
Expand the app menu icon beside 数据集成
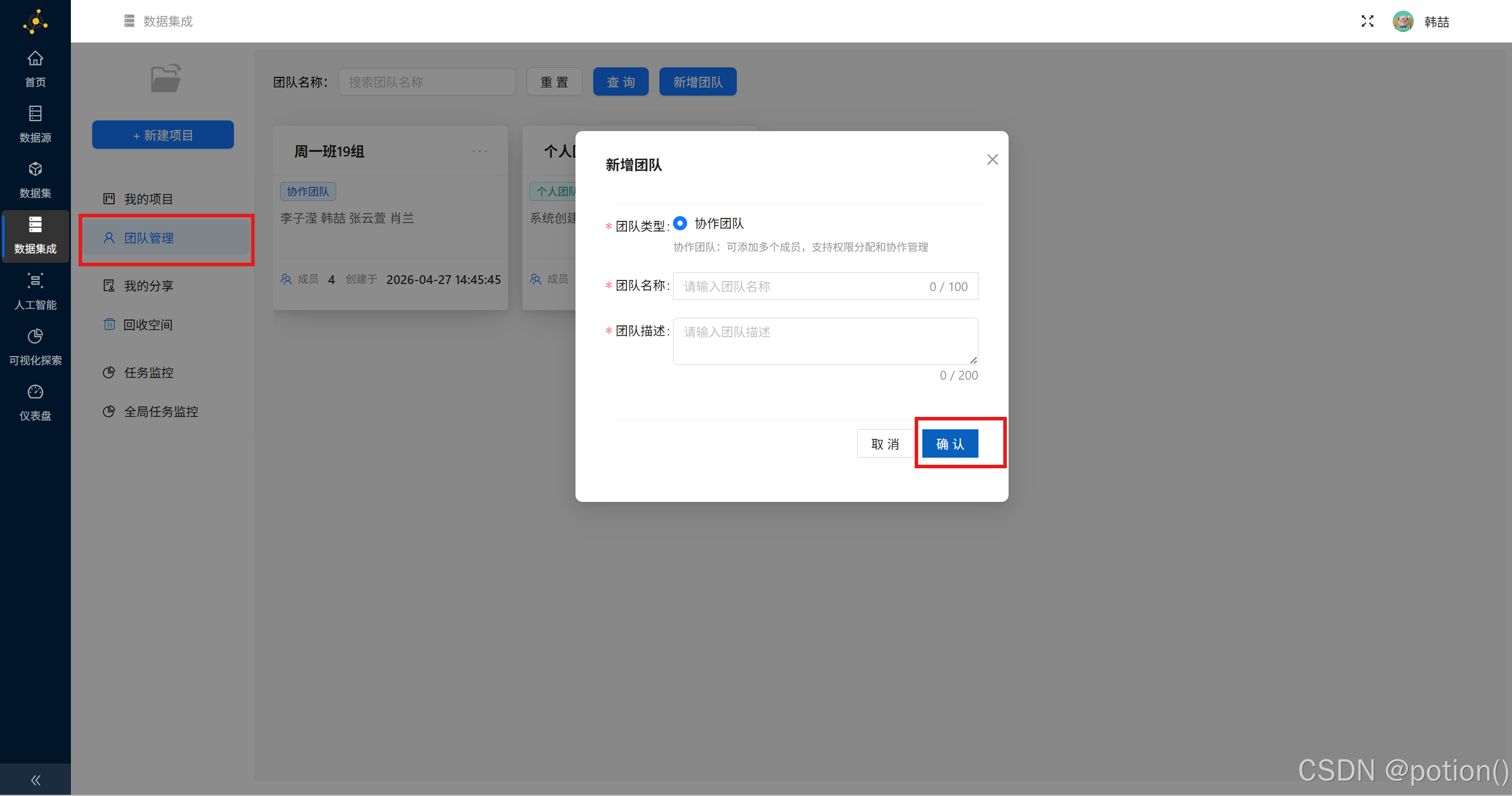click(x=129, y=20)
